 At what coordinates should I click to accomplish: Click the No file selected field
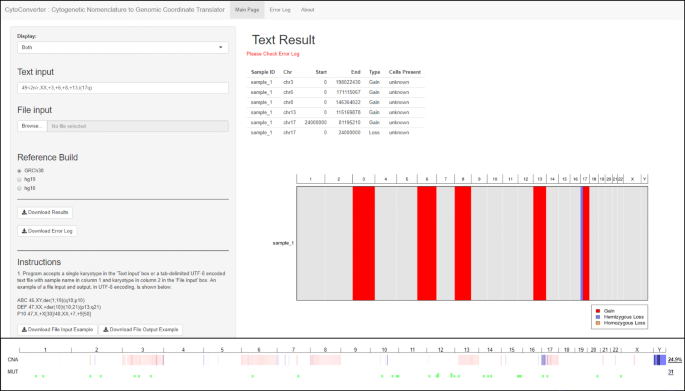[138, 126]
